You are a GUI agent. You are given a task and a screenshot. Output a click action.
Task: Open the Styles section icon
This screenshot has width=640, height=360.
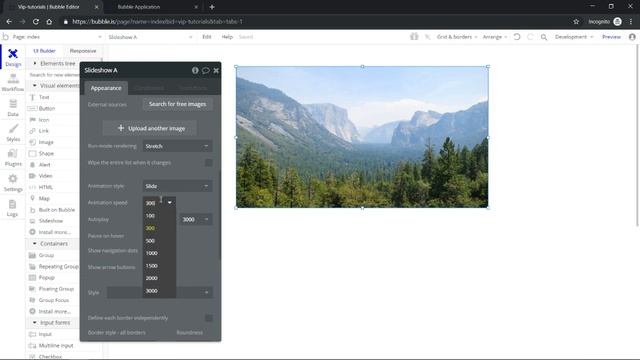[13, 133]
